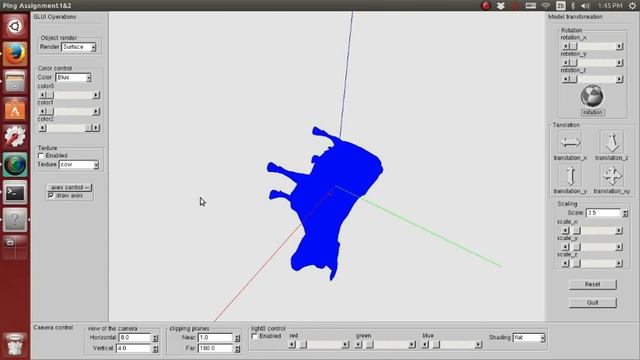This screenshot has width=640, height=360.
Task: Click the rotation trackball sphere
Action: (x=592, y=96)
